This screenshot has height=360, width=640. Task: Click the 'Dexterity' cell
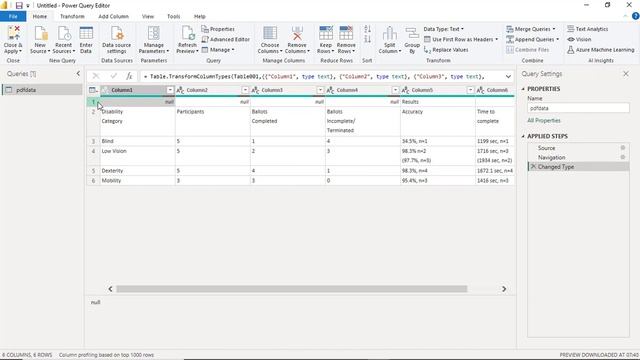coord(138,171)
